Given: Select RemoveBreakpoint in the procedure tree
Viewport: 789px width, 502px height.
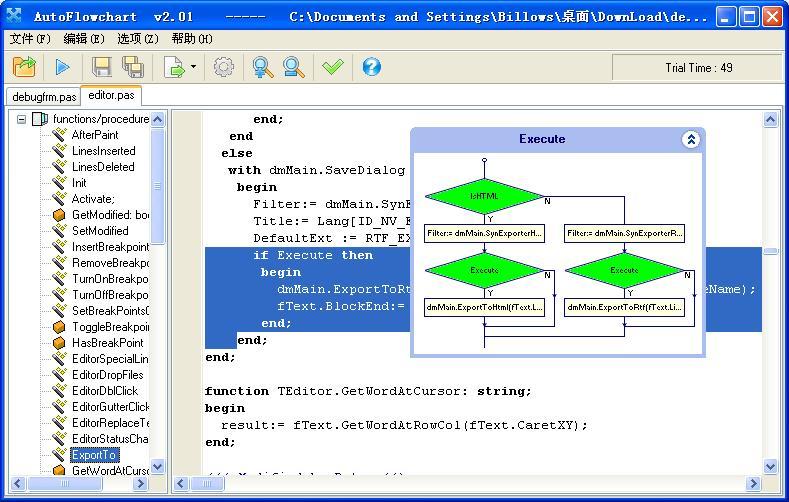Looking at the screenshot, I should (110, 263).
